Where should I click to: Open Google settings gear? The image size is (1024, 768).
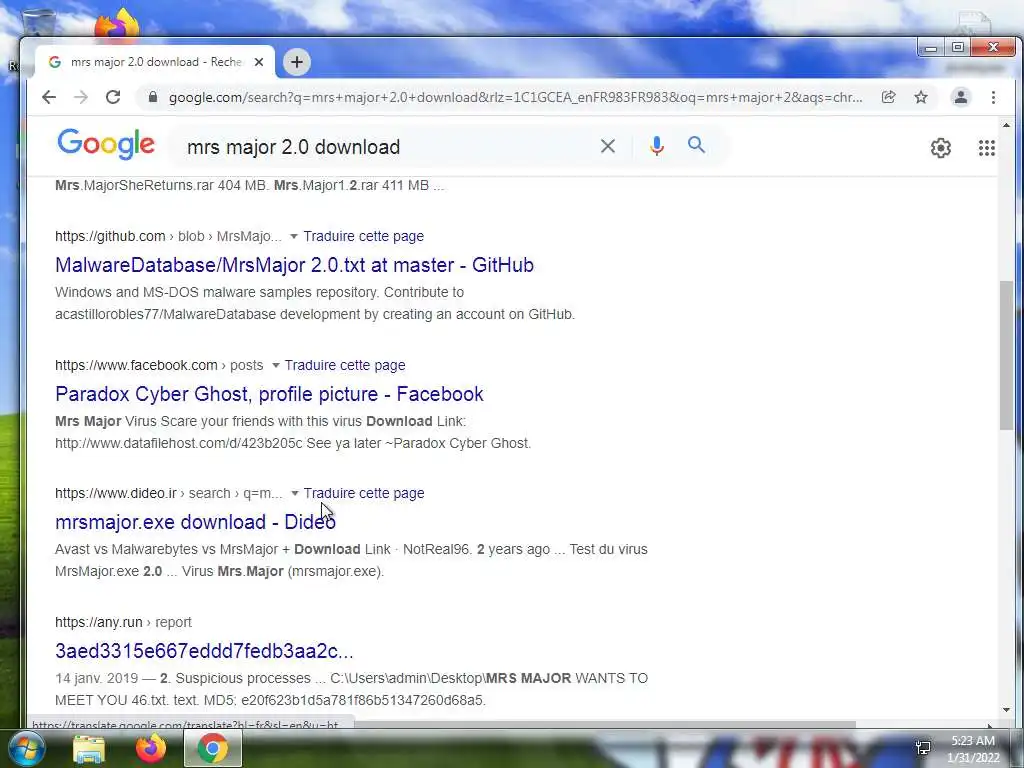940,148
